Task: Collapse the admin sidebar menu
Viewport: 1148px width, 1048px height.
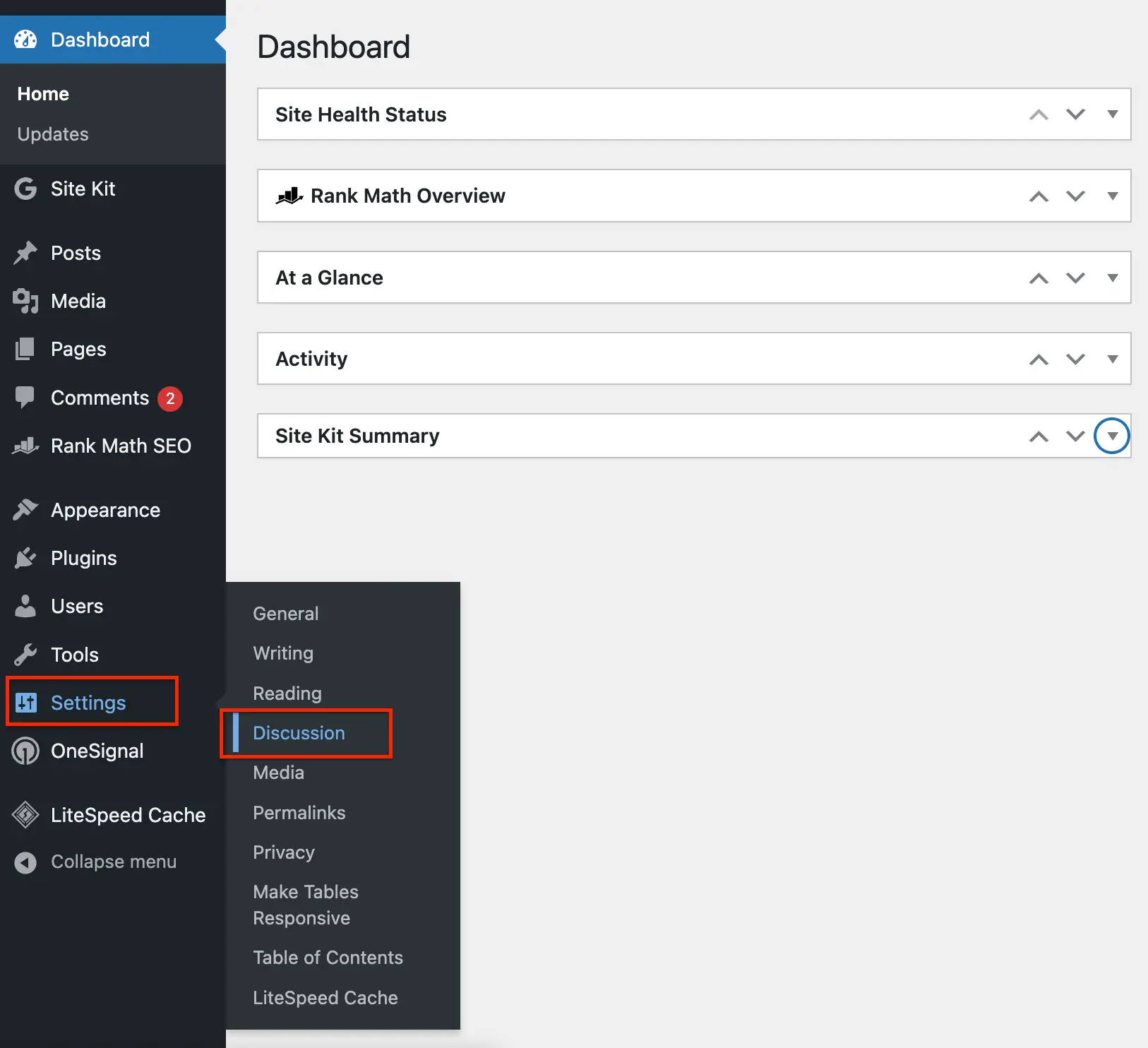Action: [x=113, y=862]
